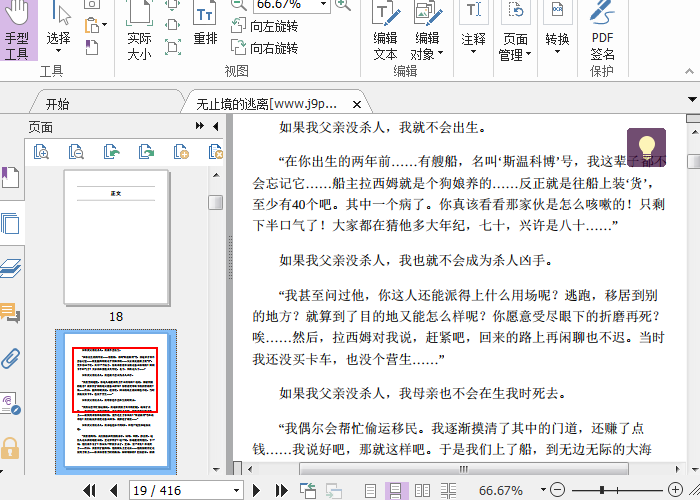Viewport: 700px width, 500px height.
Task: Open the Pages thumbnails side panel icon
Action: (x=10, y=224)
